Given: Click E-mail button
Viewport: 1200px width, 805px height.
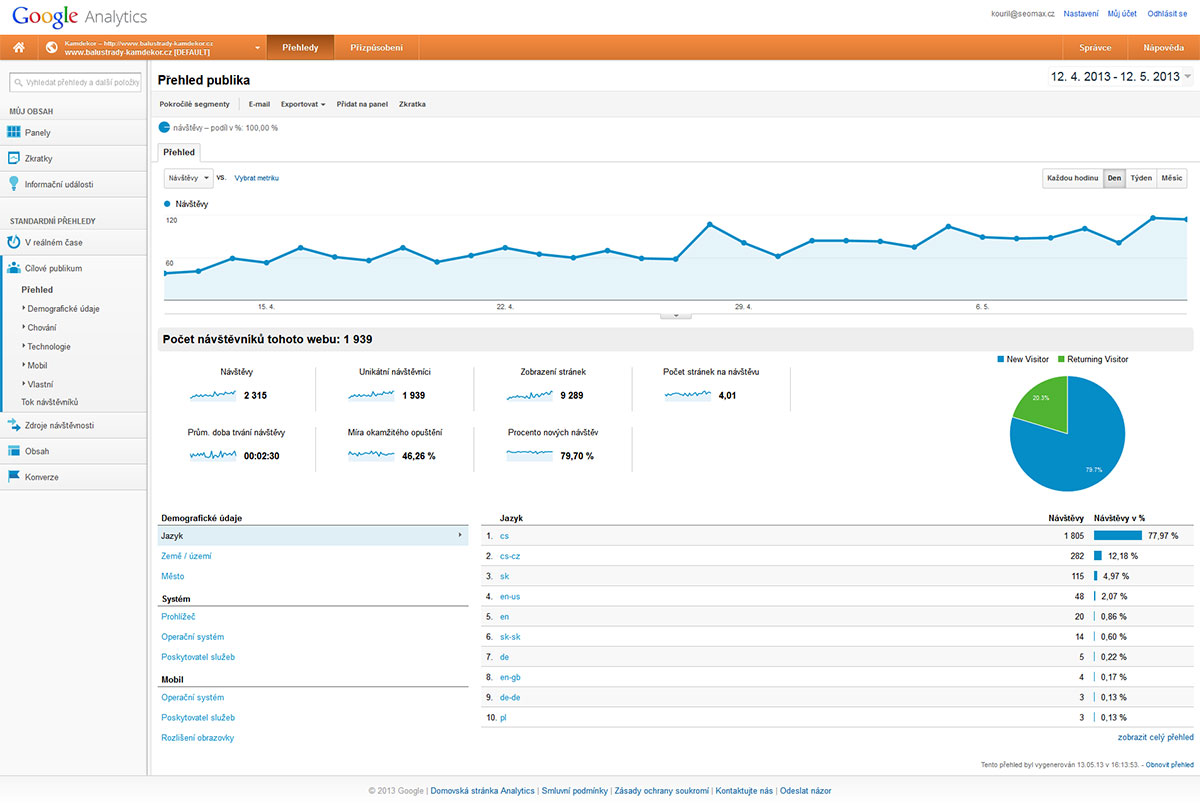Looking at the screenshot, I should [x=259, y=104].
